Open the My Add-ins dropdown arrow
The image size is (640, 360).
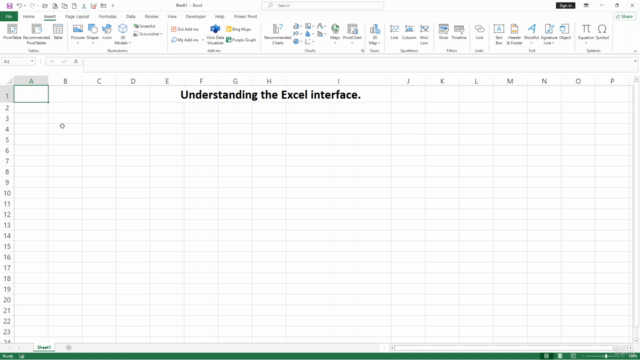(203, 40)
